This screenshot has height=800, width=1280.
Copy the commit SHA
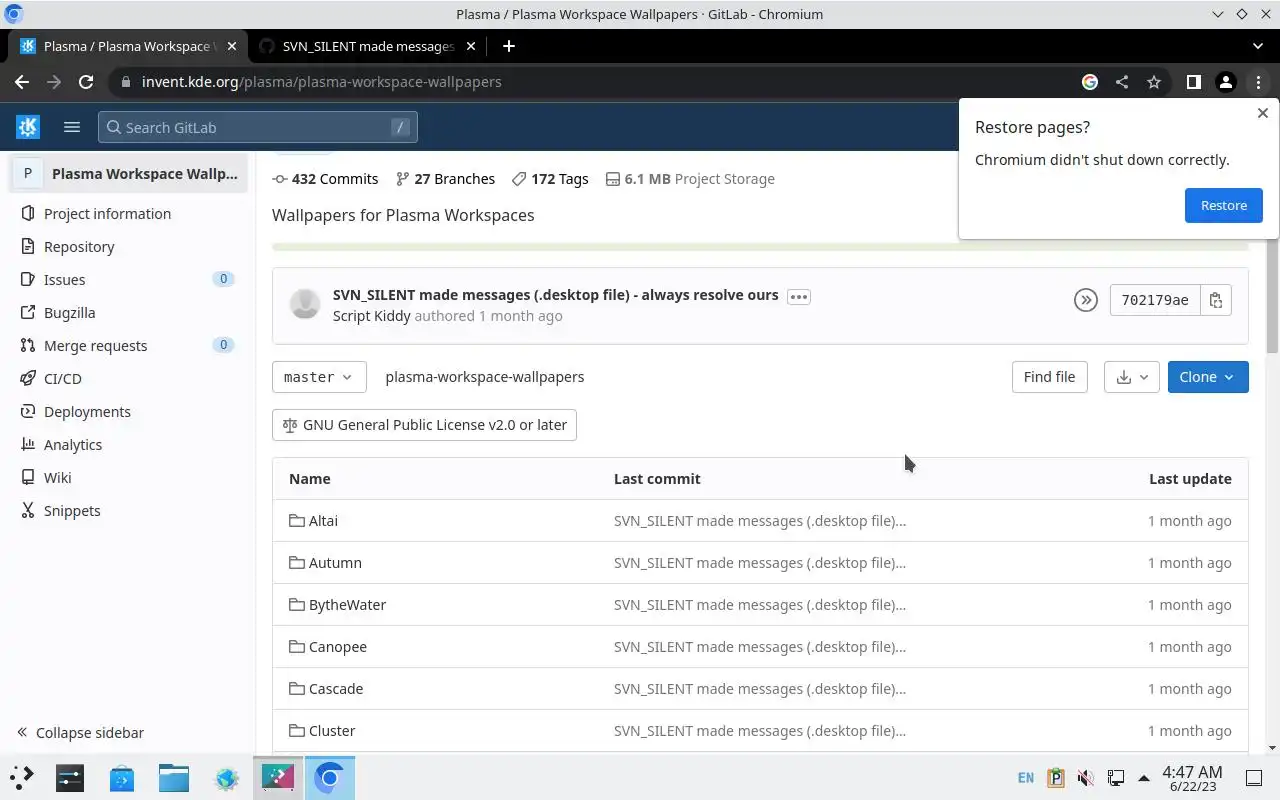point(1216,300)
